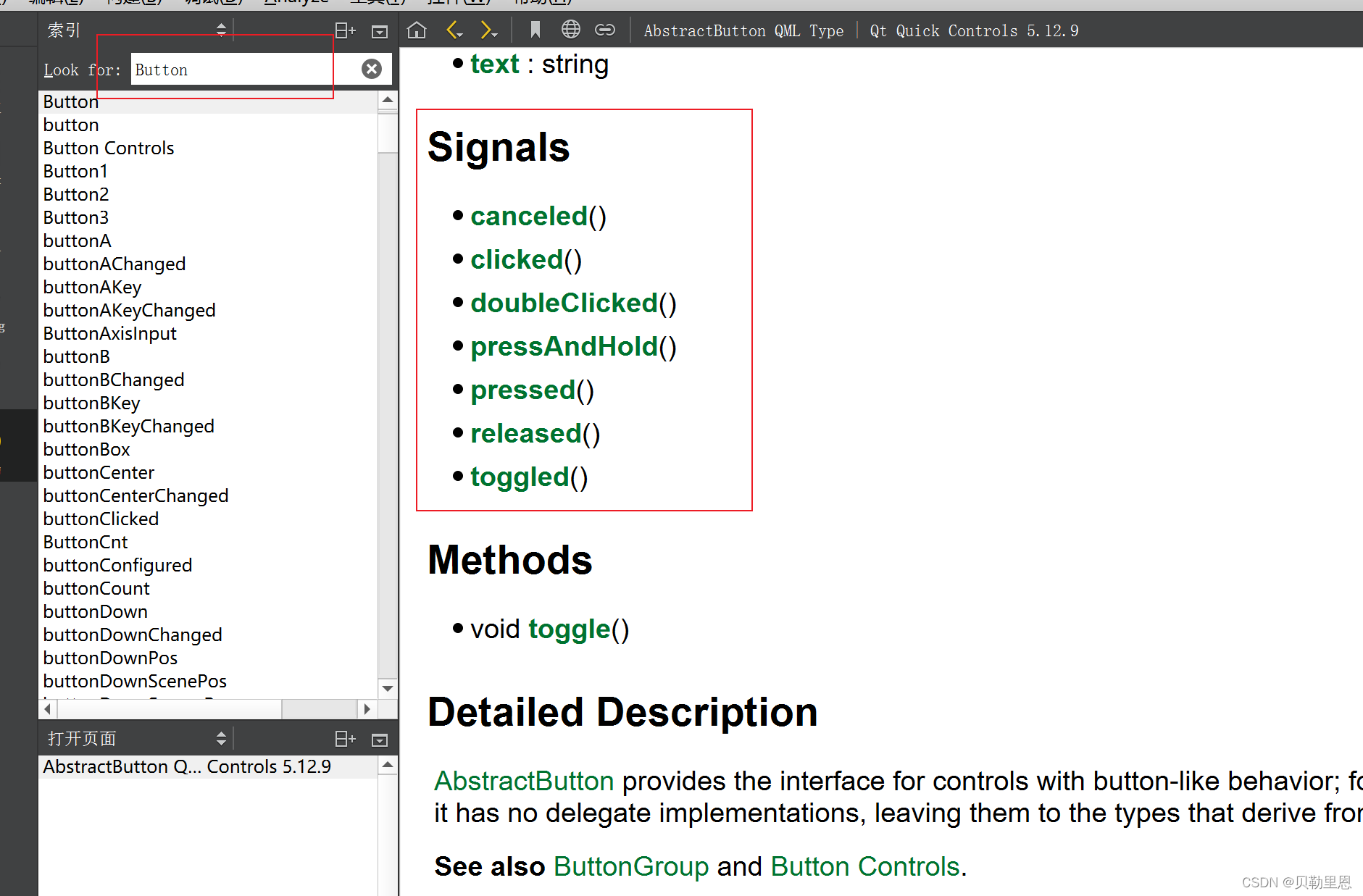This screenshot has height=896, width=1363.
Task: Click index horizontal scroll-left arrow
Action: (x=48, y=708)
